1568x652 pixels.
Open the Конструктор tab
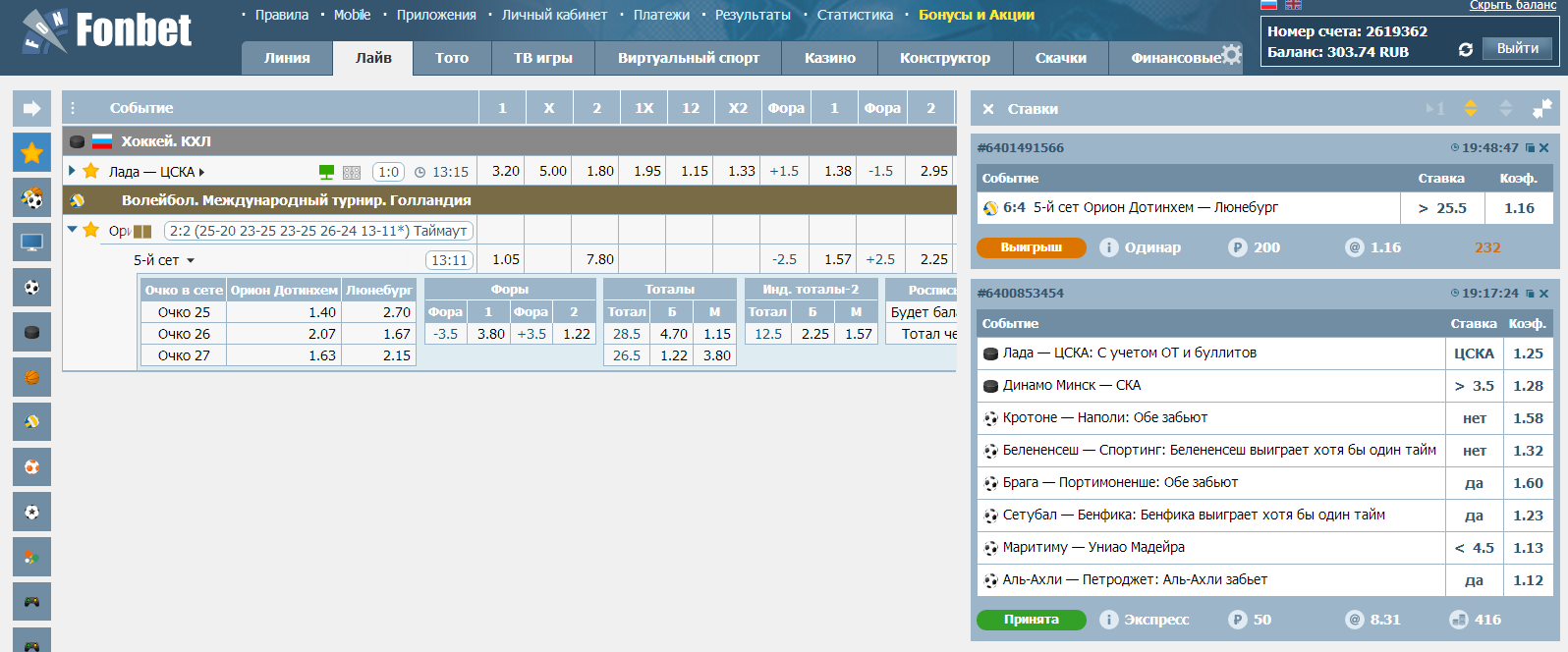(945, 58)
